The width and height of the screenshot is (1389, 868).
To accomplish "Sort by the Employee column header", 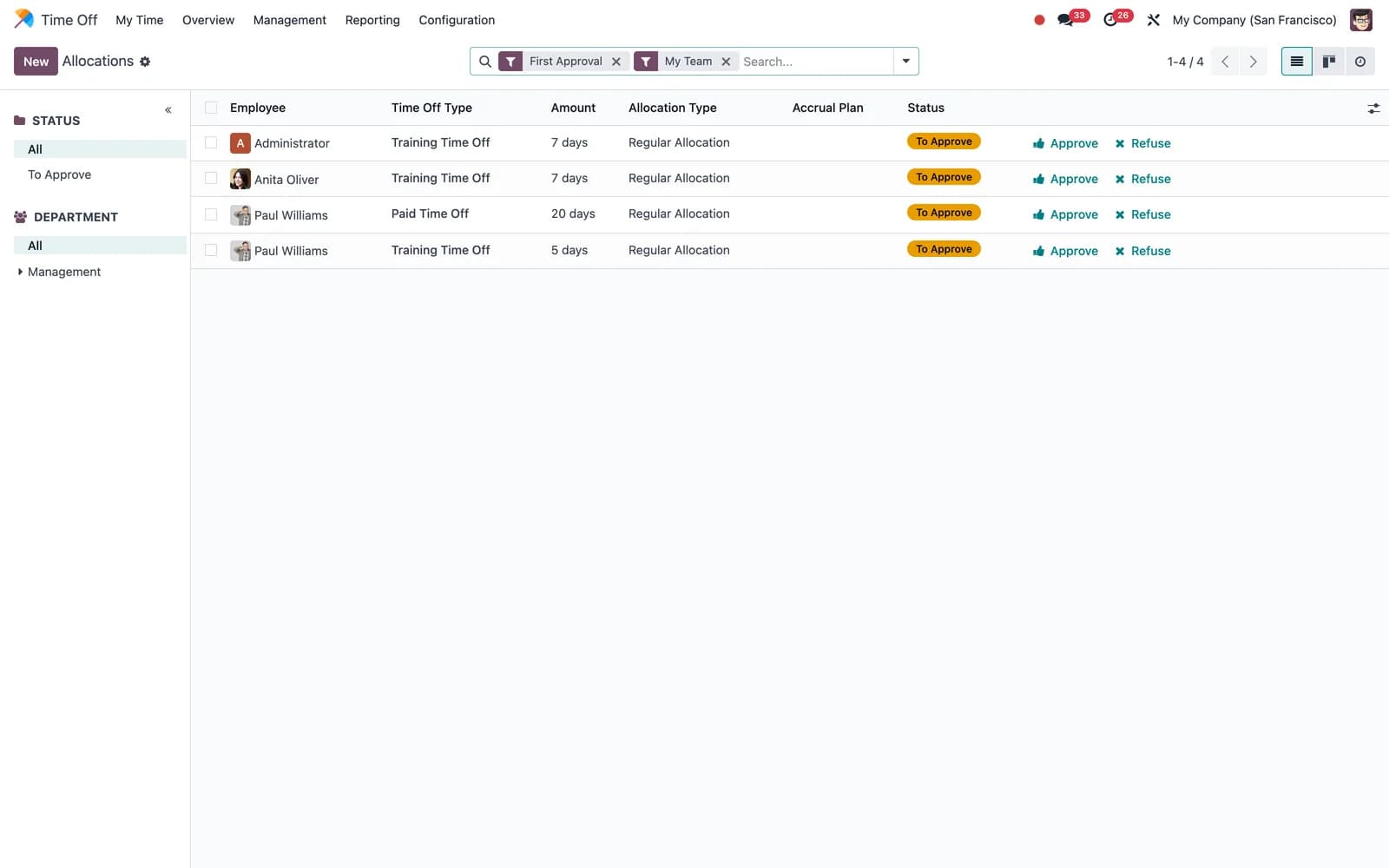I will click(258, 108).
